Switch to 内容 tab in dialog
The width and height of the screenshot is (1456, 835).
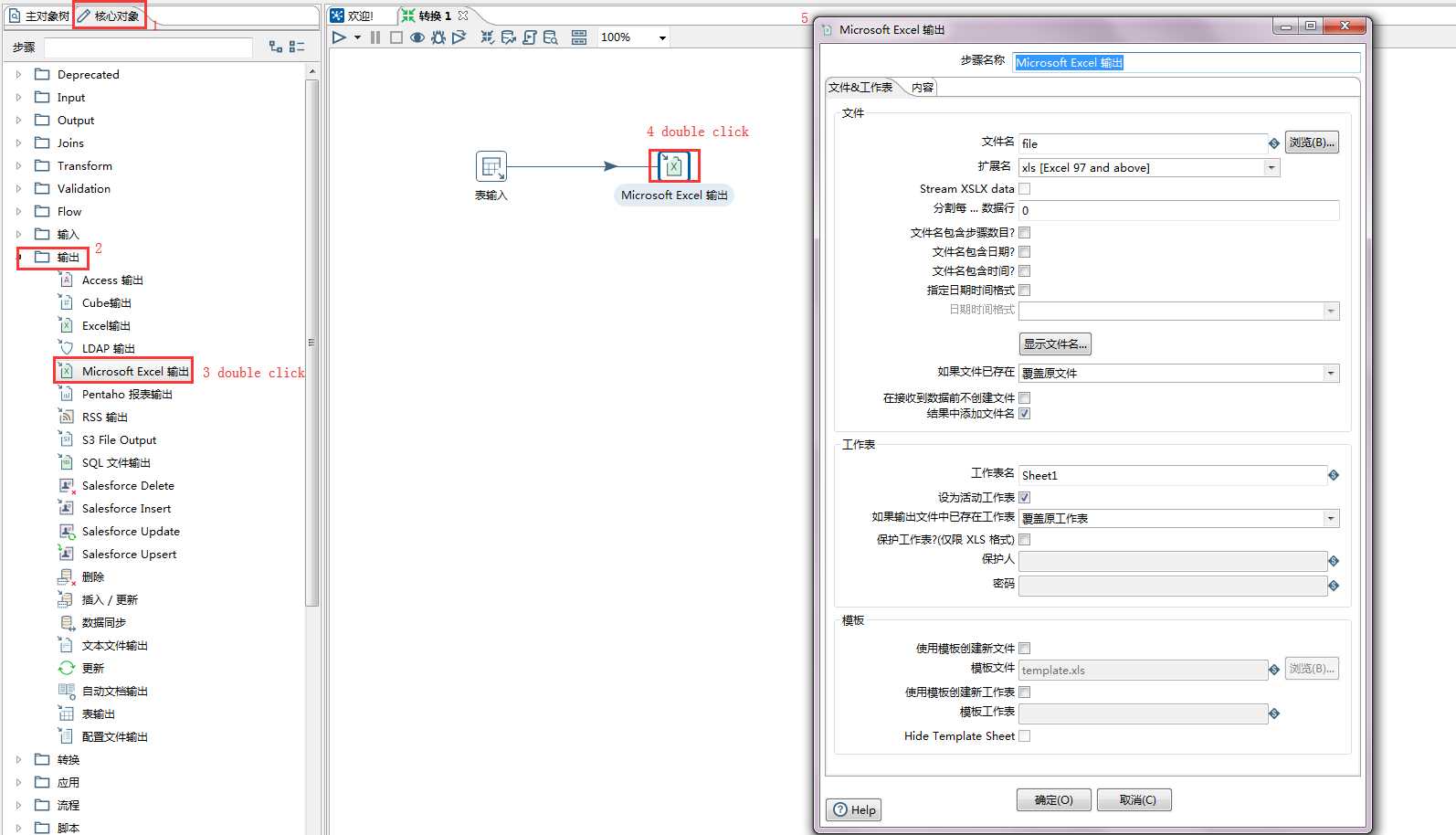pos(923,88)
